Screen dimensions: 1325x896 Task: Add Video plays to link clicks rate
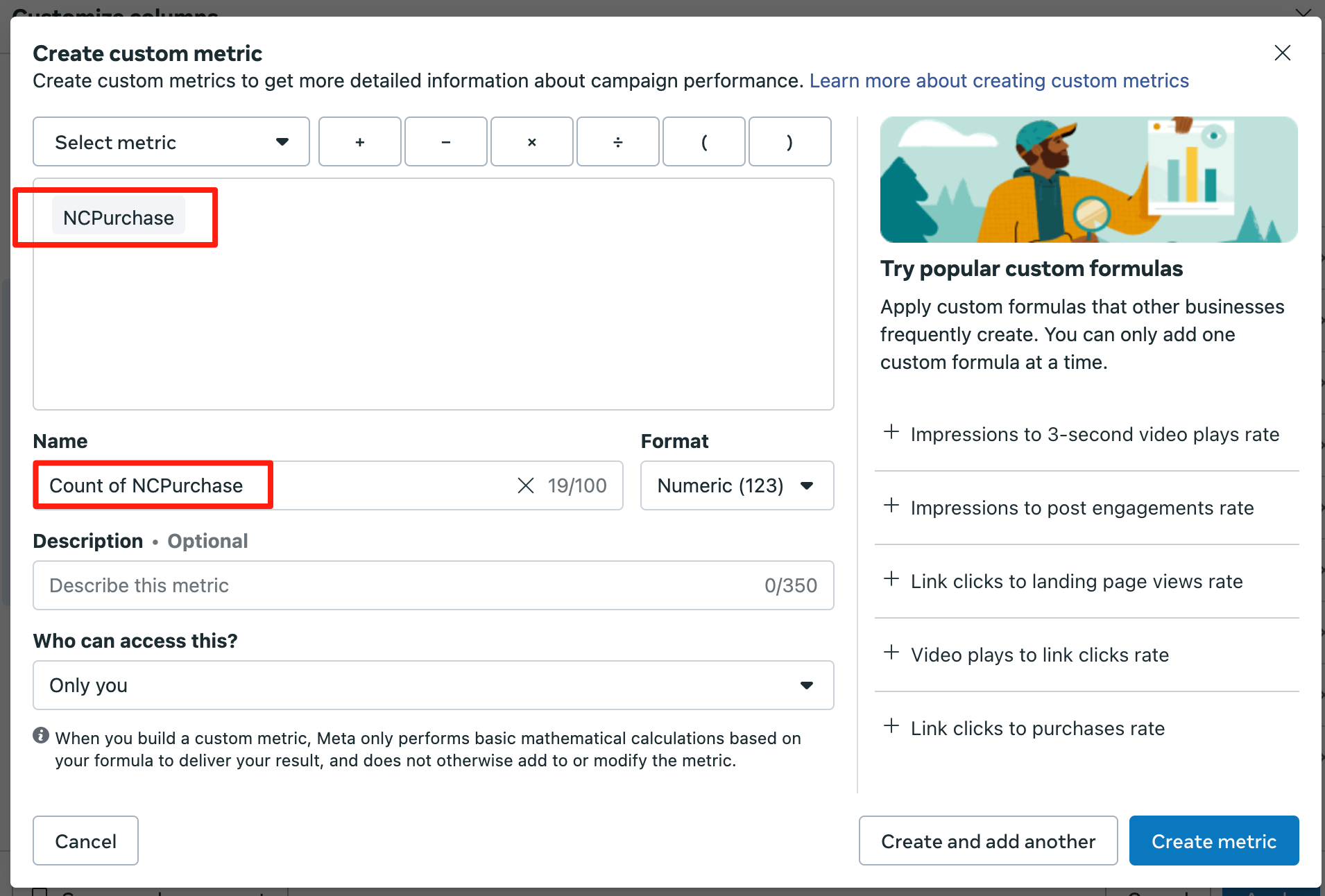click(x=1086, y=655)
